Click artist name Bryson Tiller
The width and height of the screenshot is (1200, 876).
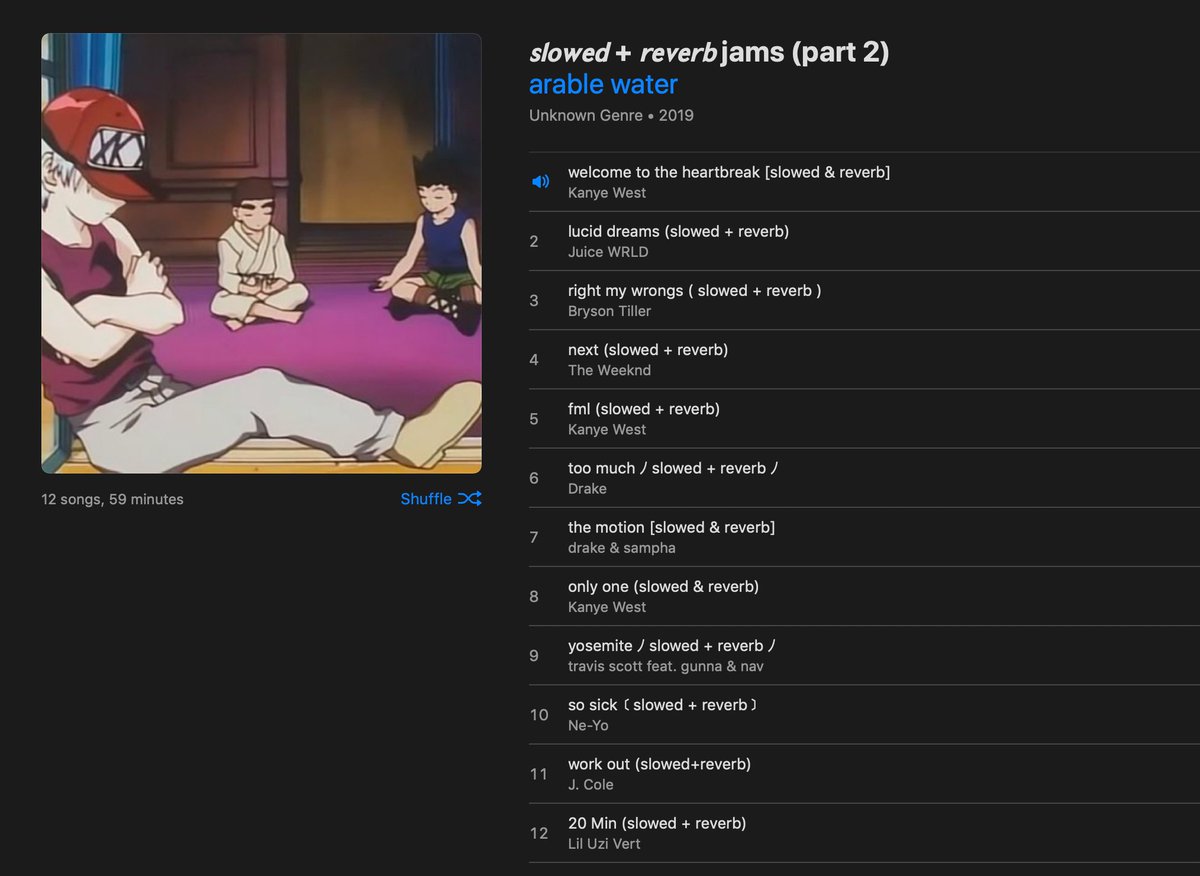[x=609, y=311]
